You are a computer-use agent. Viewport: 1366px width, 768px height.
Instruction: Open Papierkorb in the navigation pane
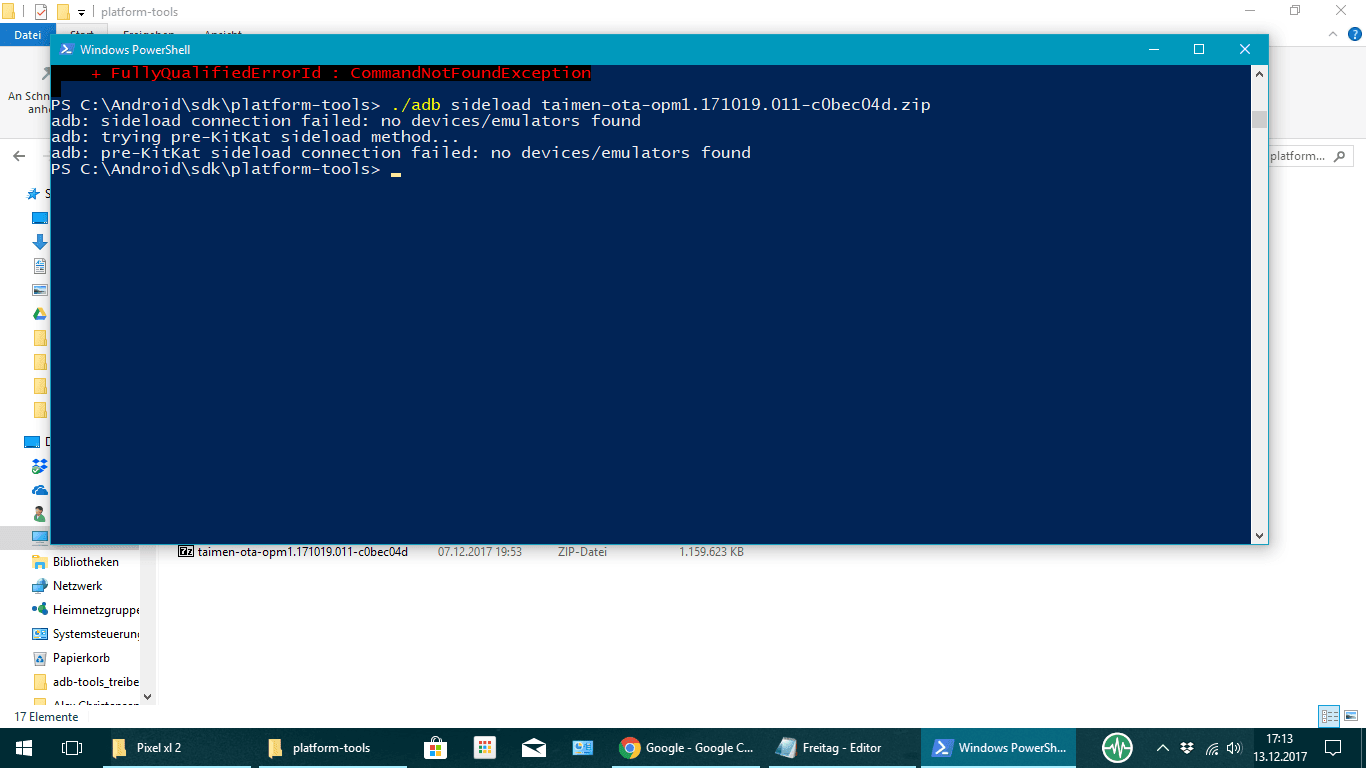click(x=81, y=658)
